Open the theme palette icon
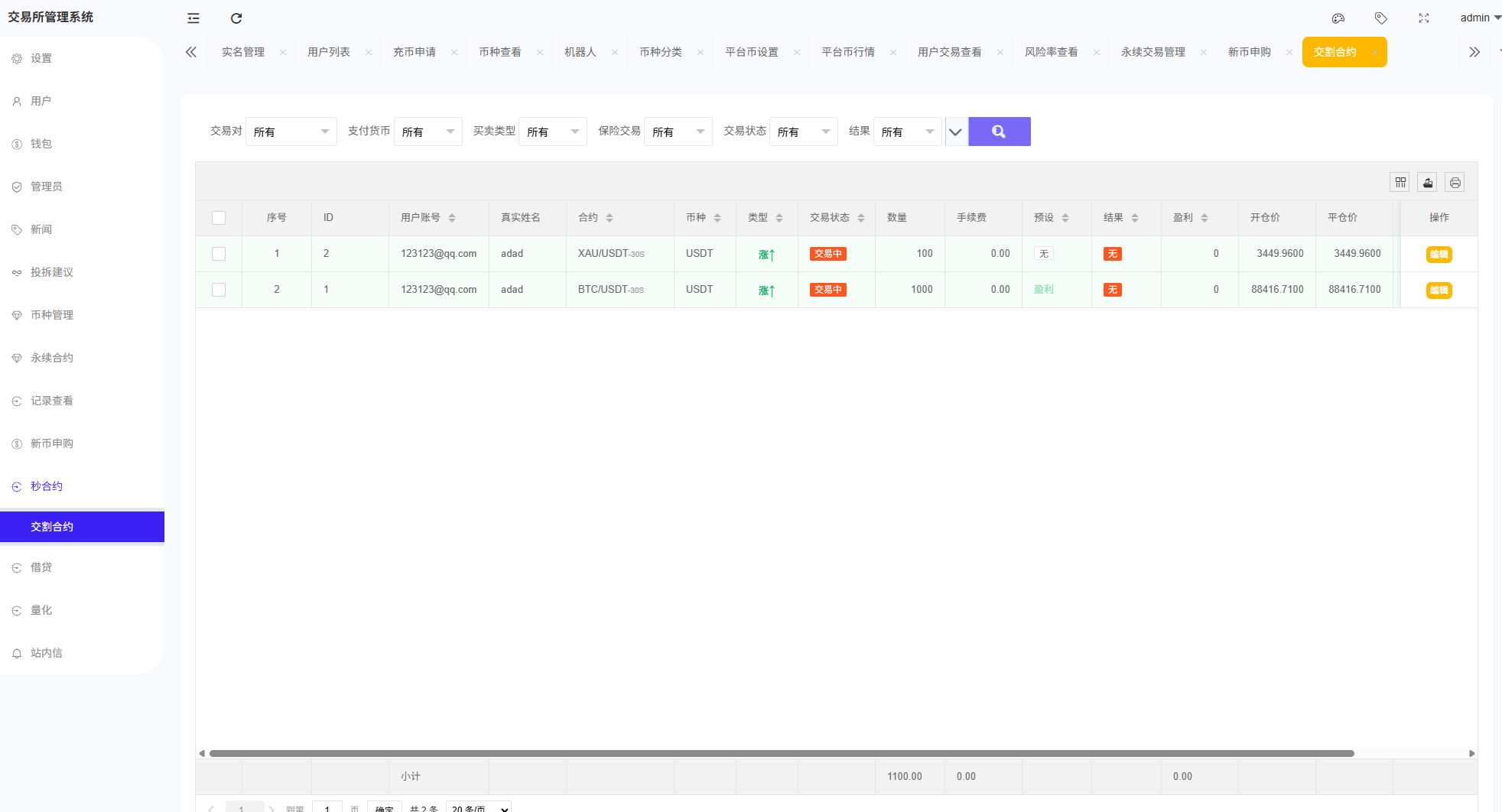 [1338, 18]
